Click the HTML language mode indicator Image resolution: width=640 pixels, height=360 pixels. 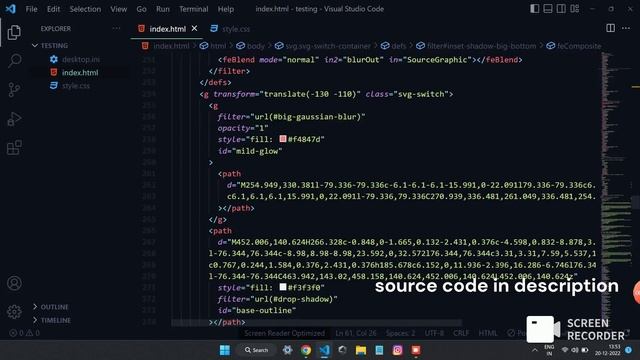tap(488, 333)
